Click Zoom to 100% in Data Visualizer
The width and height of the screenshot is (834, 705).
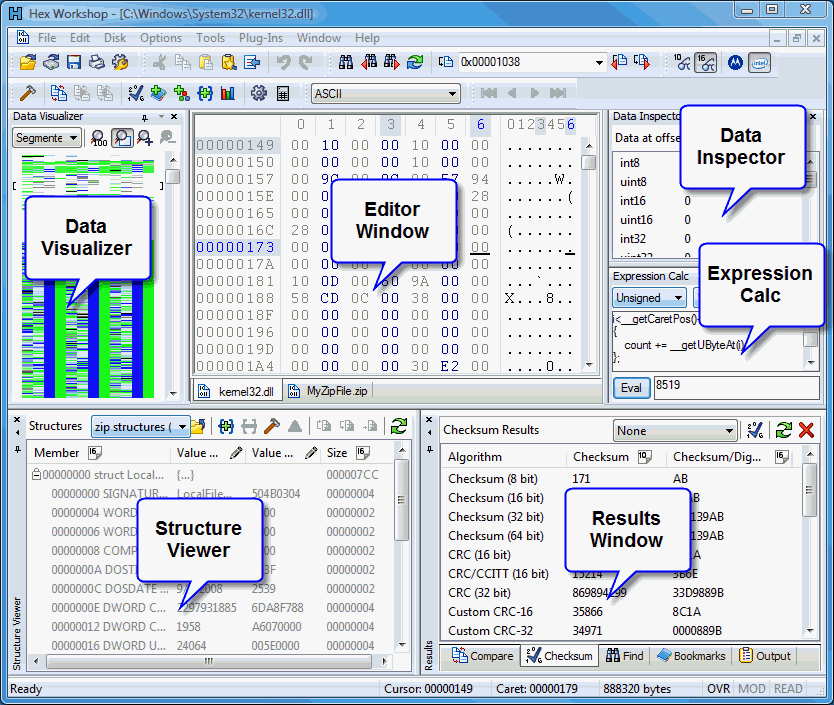[99, 138]
